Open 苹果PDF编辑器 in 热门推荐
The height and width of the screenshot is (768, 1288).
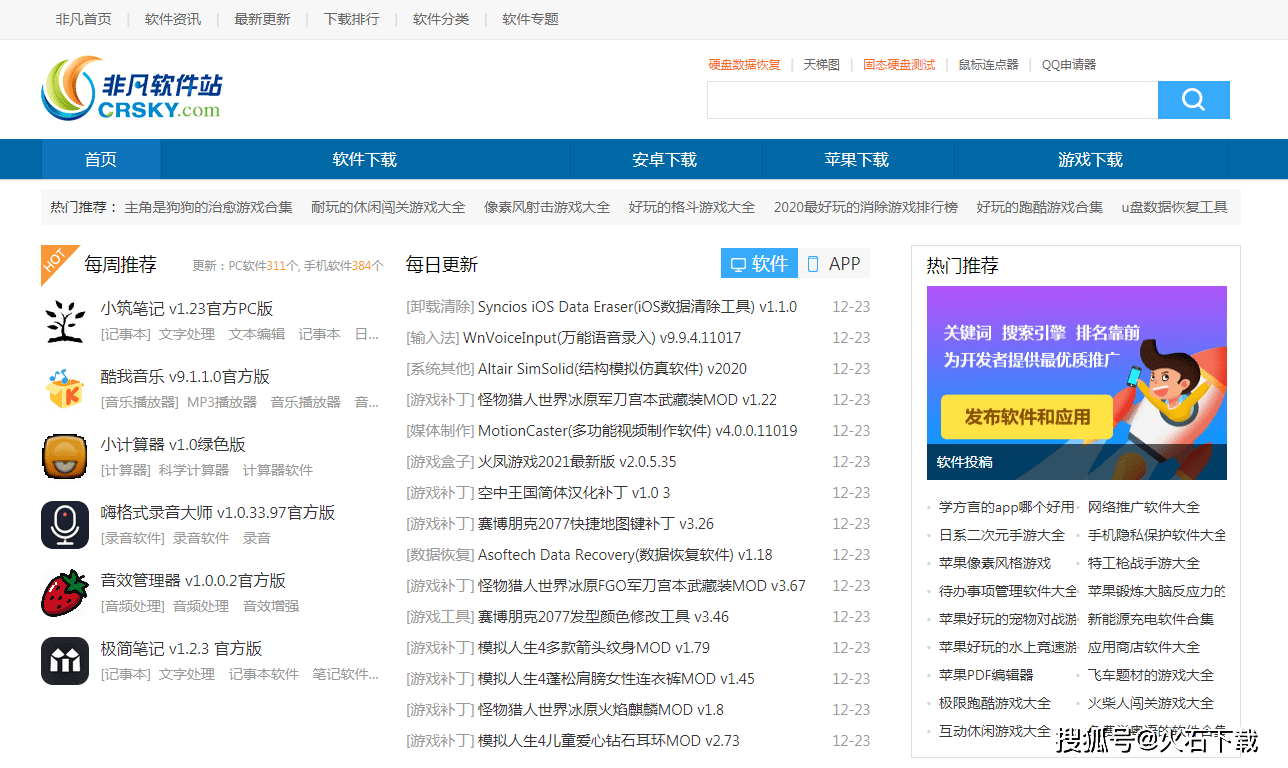[x=986, y=675]
